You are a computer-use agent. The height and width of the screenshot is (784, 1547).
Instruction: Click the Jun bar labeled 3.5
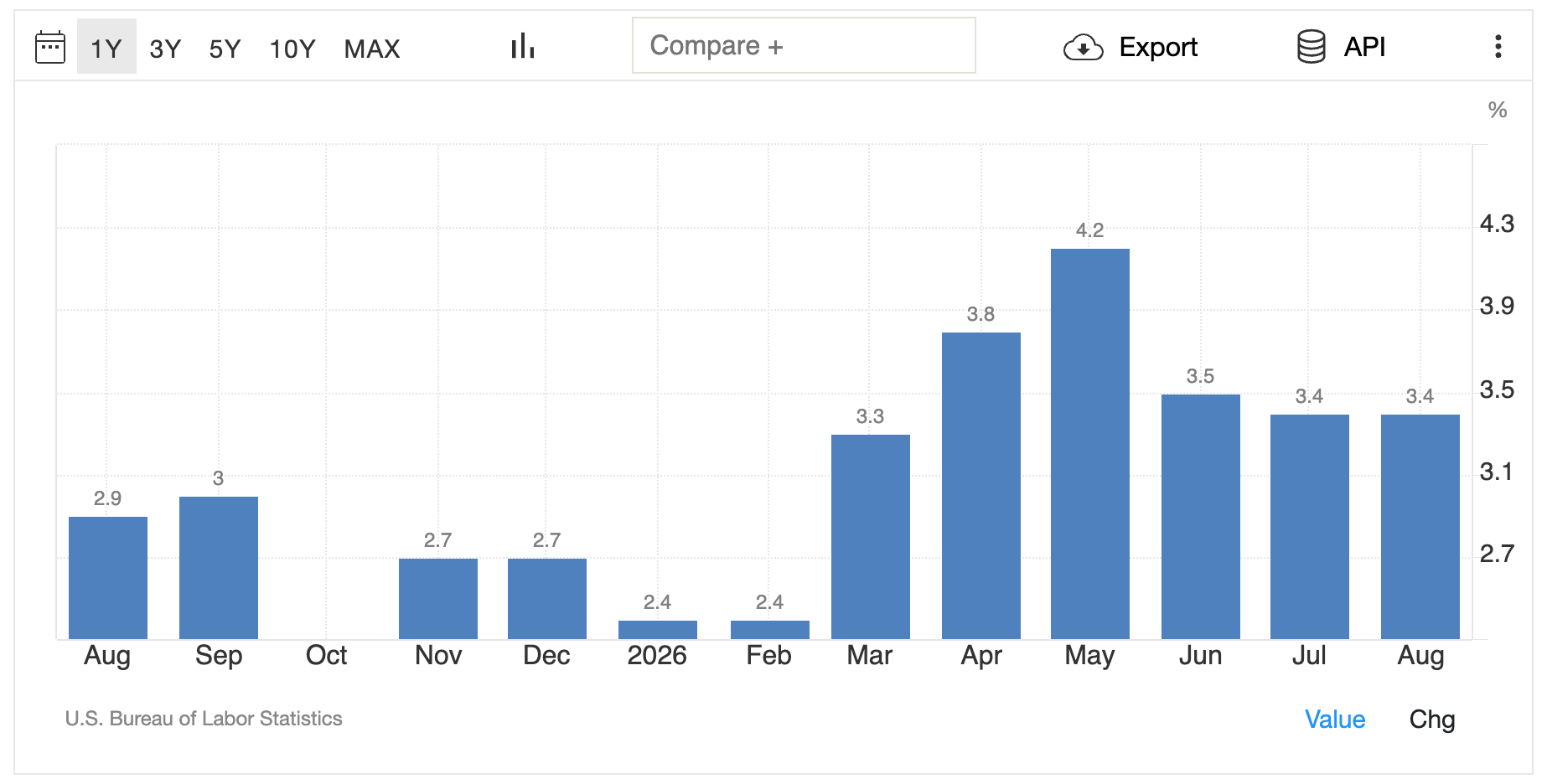(1201, 517)
